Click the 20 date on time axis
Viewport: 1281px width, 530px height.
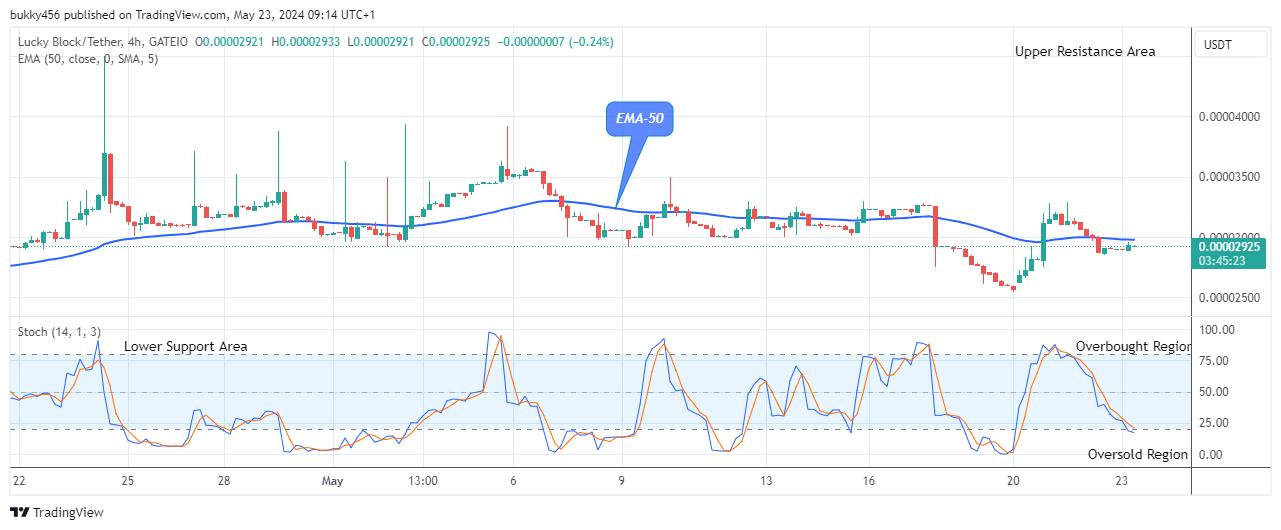pyautogui.click(x=1013, y=481)
